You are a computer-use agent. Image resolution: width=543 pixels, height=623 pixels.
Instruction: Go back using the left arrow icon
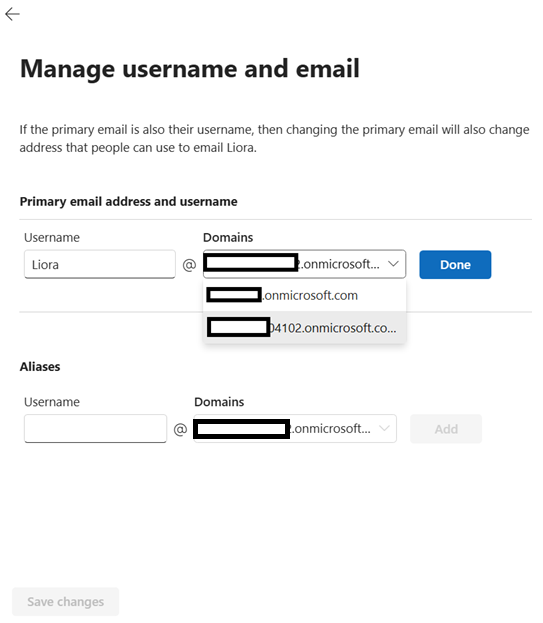(12, 14)
